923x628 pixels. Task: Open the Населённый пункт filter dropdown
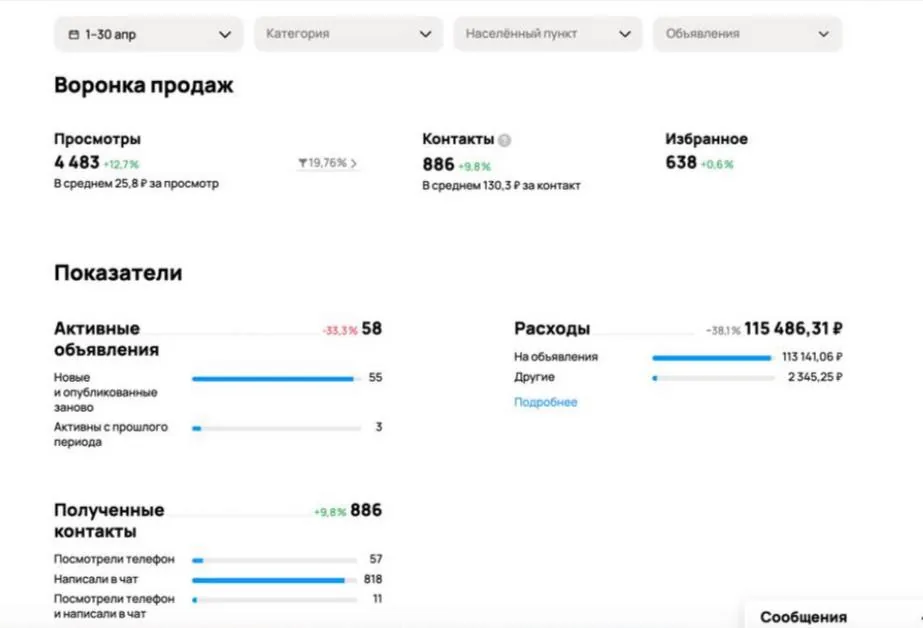pos(547,34)
